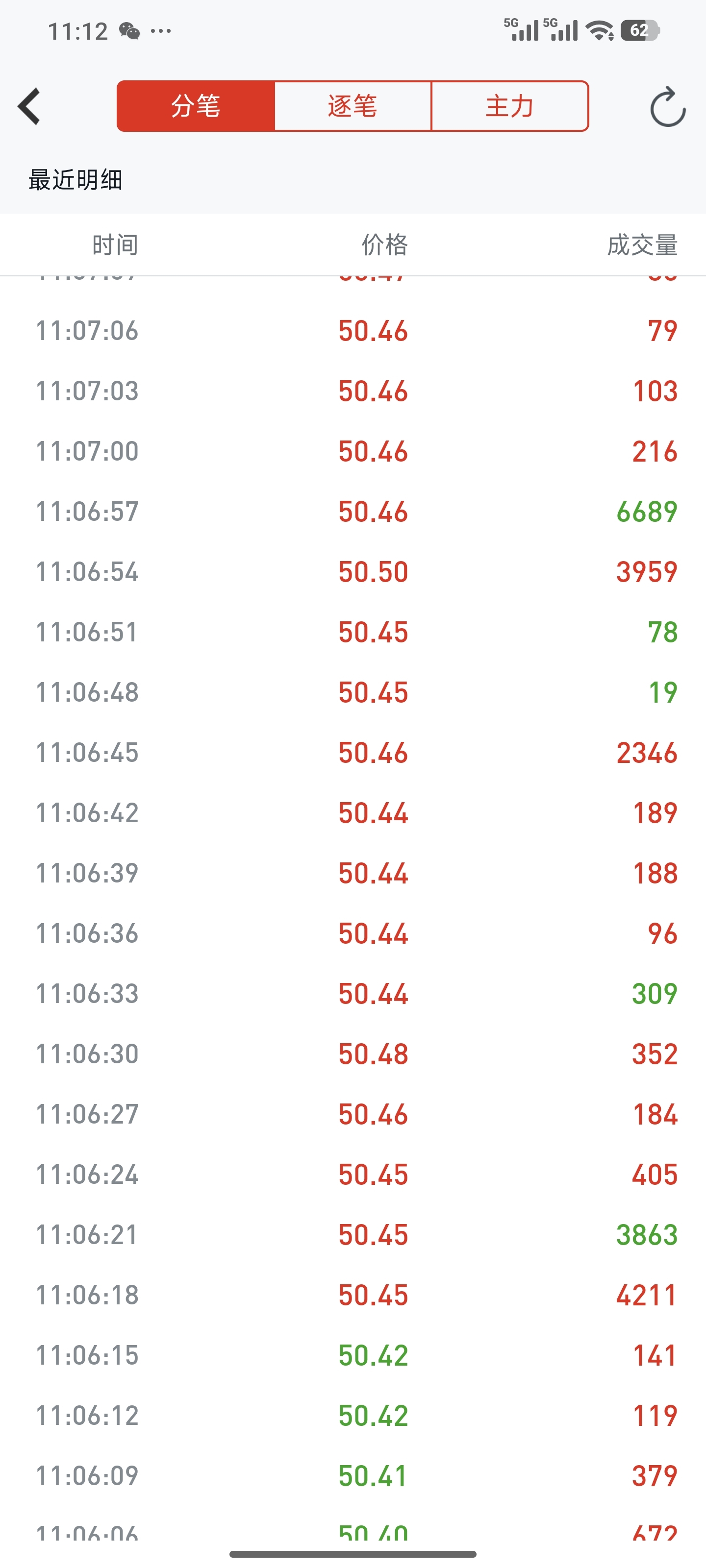Switch to the 主力 tab

tap(509, 106)
